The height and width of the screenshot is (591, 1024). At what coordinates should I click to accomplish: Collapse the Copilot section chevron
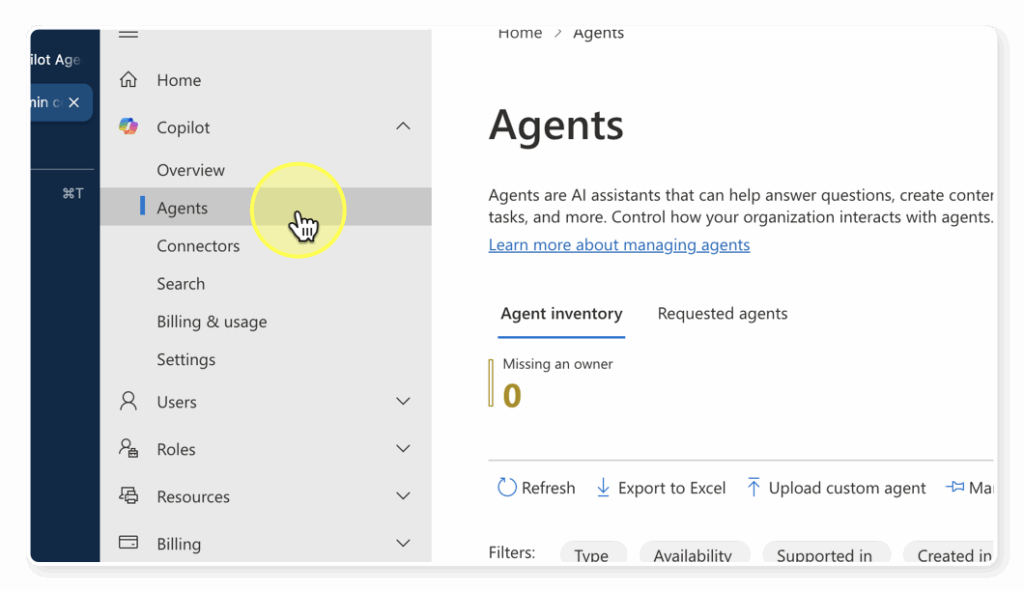403,127
